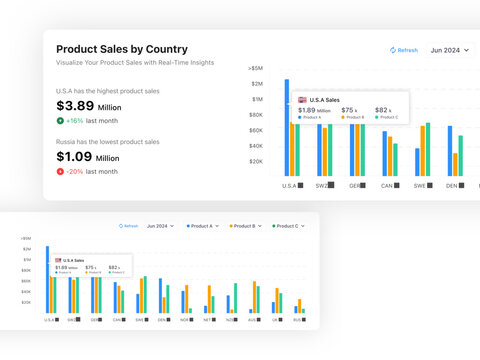Click the RUS axis label in bottom chart

click(299, 320)
